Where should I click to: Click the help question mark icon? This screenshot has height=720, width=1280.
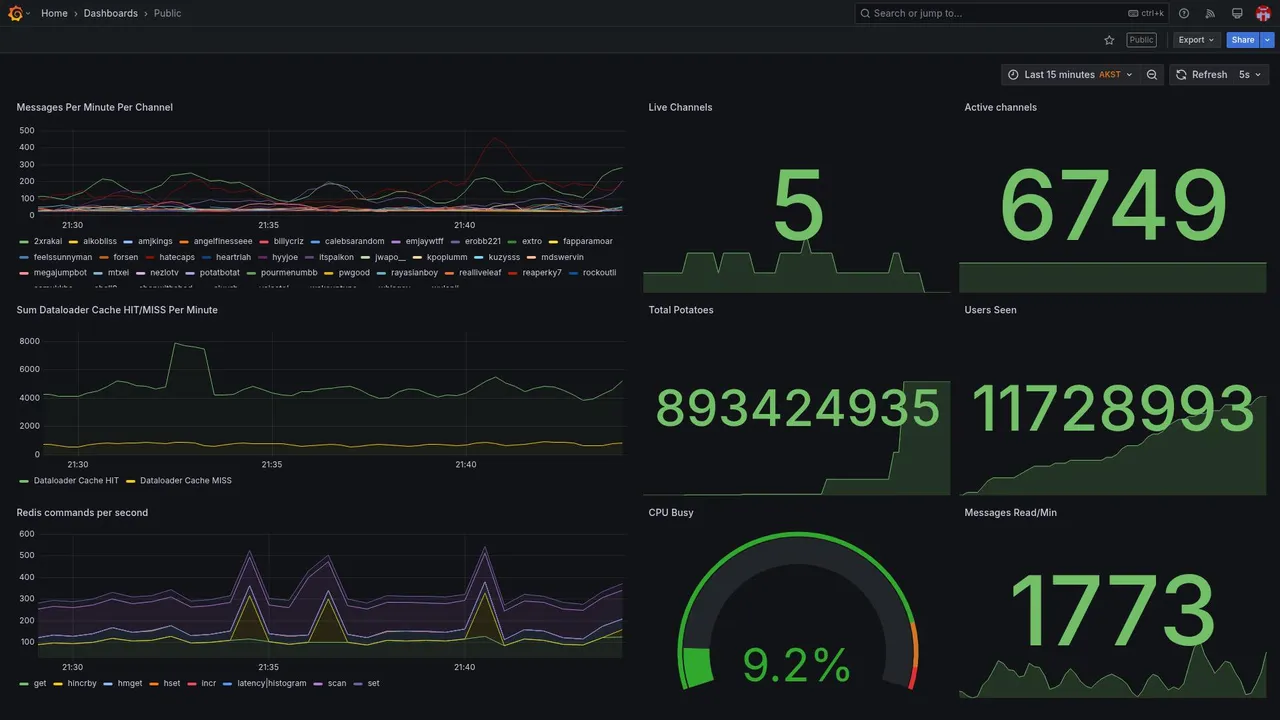[1184, 13]
